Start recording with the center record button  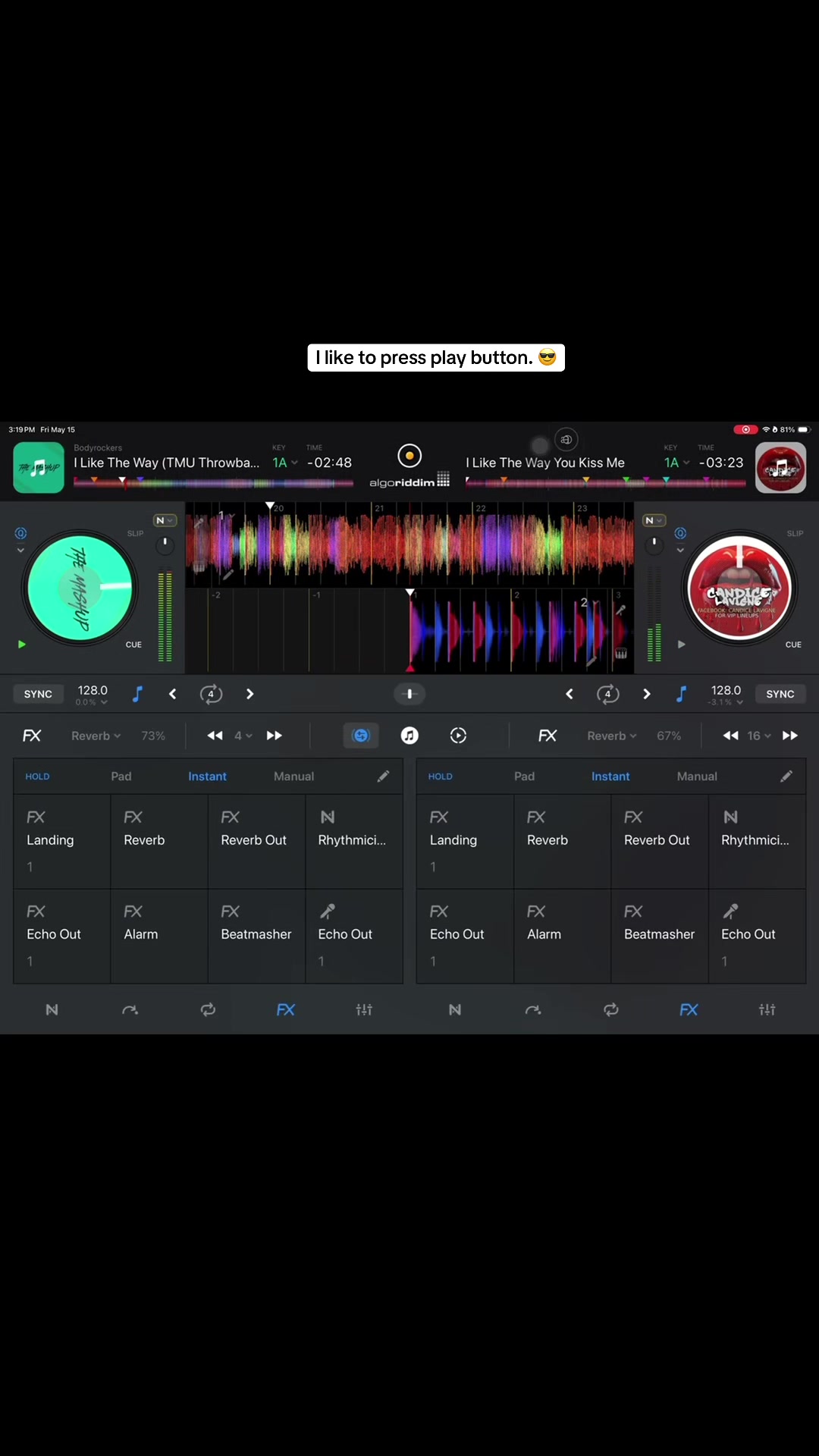pos(409,456)
